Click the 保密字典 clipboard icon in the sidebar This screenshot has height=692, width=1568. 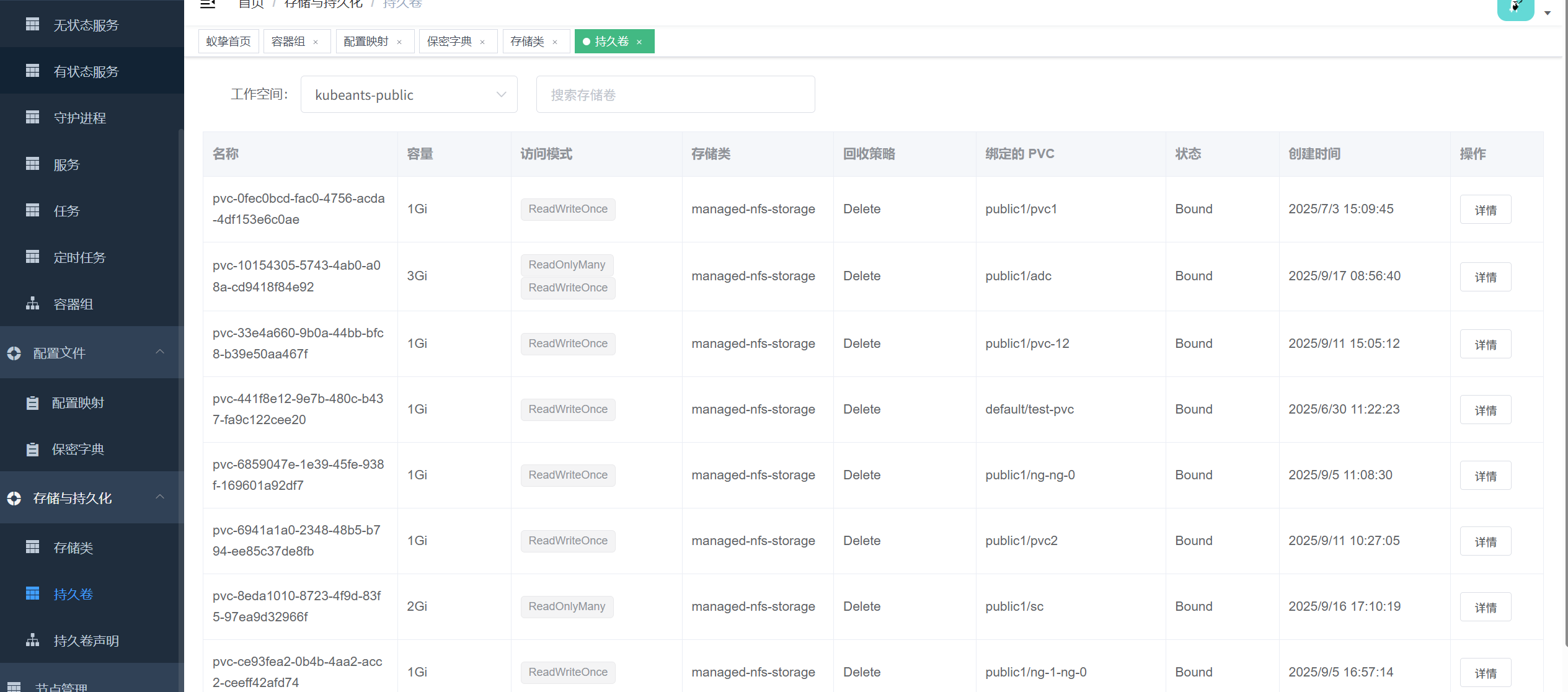(32, 449)
